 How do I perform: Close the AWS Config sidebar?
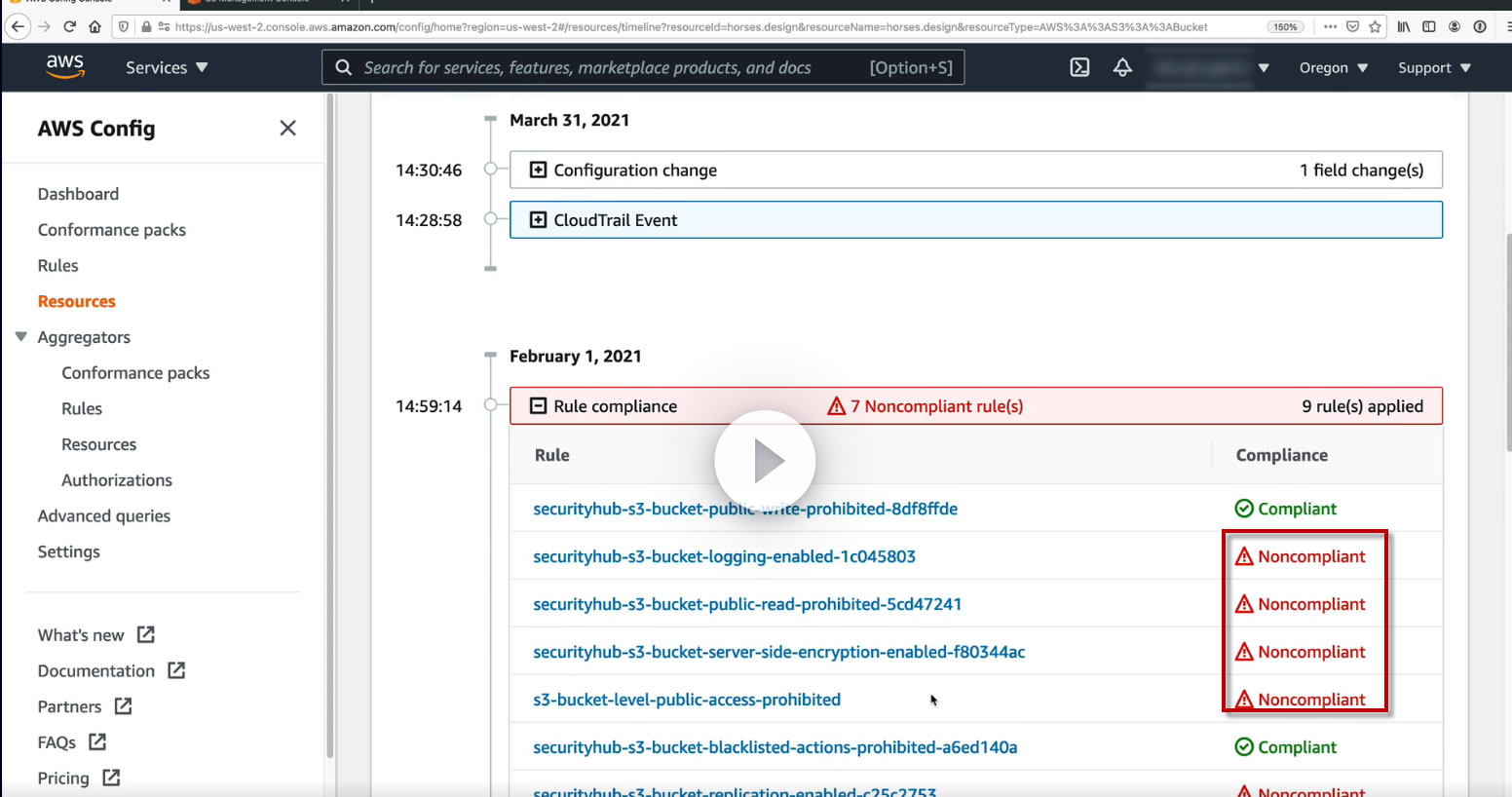coord(287,128)
